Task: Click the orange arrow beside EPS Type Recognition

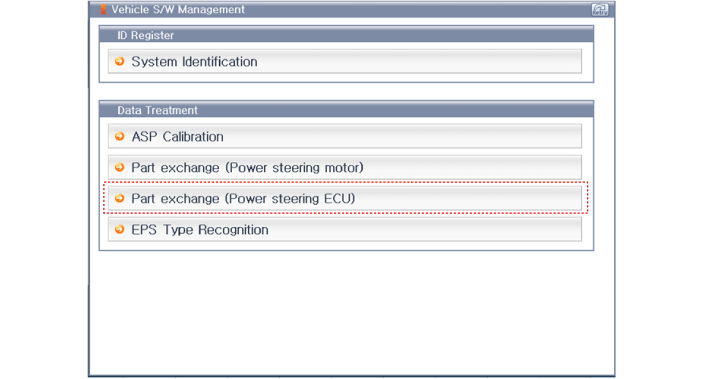Action: click(119, 230)
